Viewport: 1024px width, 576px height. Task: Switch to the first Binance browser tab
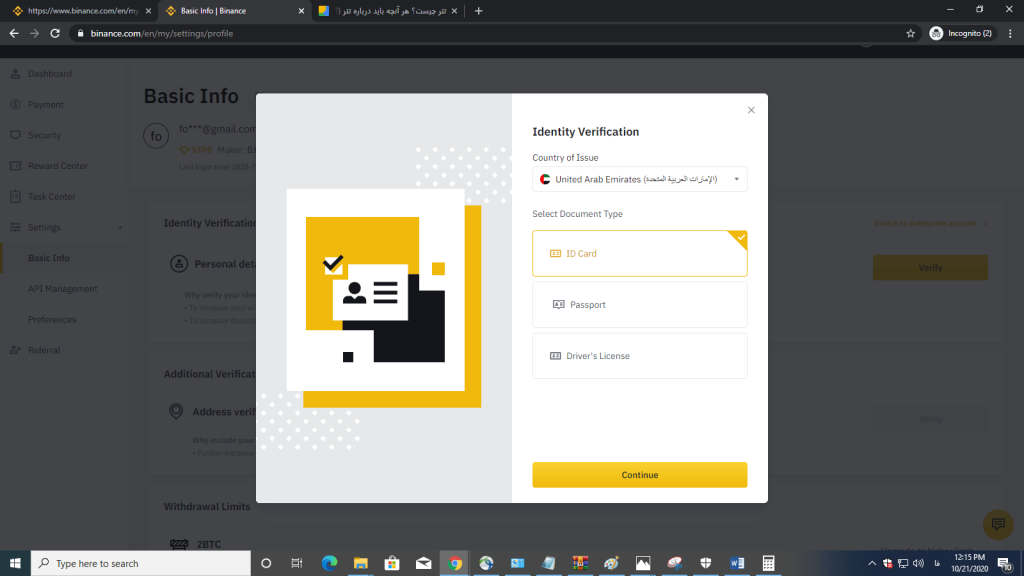click(x=82, y=11)
